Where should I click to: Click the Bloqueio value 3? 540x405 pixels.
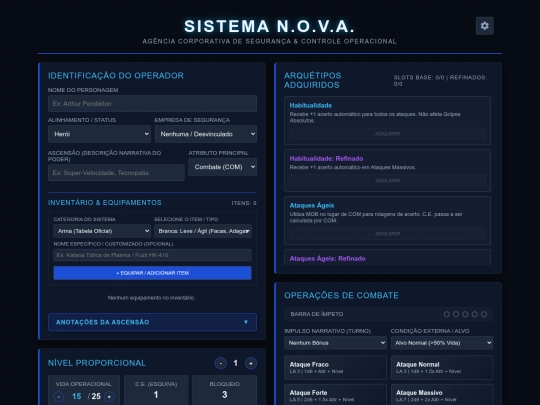click(x=225, y=395)
